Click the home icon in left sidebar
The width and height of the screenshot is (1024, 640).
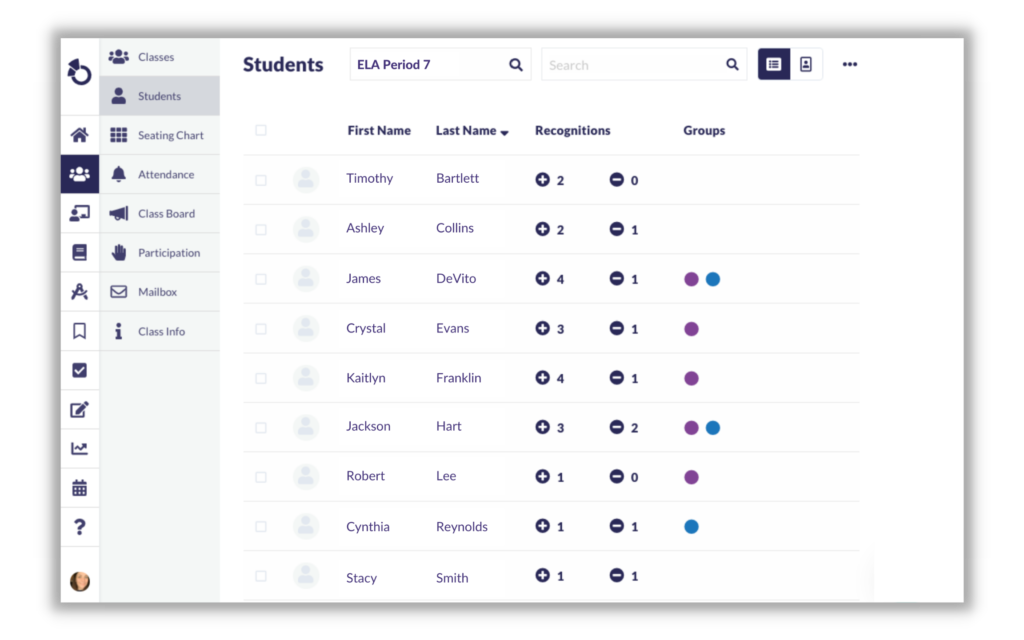[x=79, y=135]
